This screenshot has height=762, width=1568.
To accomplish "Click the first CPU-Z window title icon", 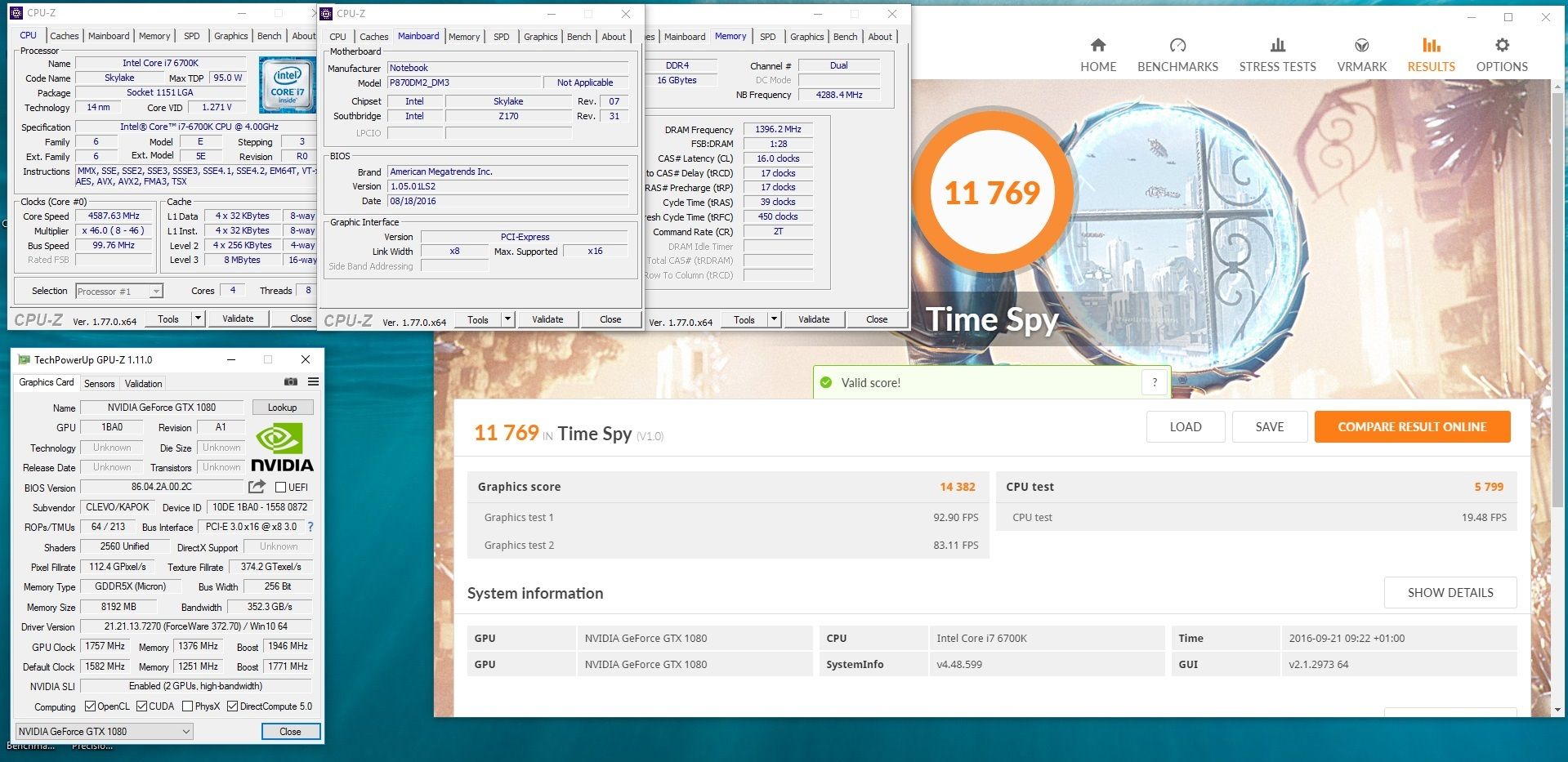I will pyautogui.click(x=16, y=13).
